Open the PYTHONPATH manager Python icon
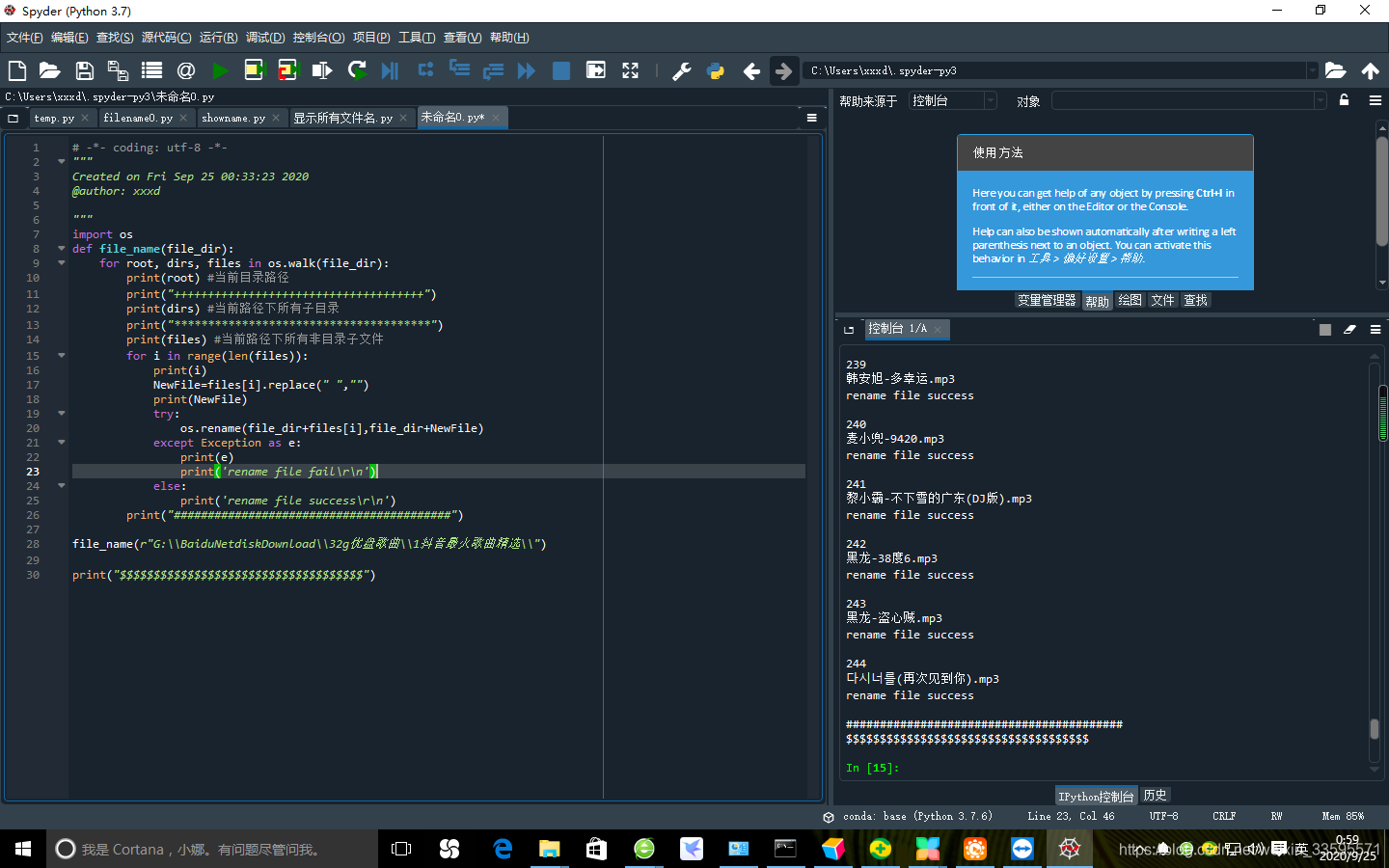The height and width of the screenshot is (868, 1389). [x=716, y=70]
